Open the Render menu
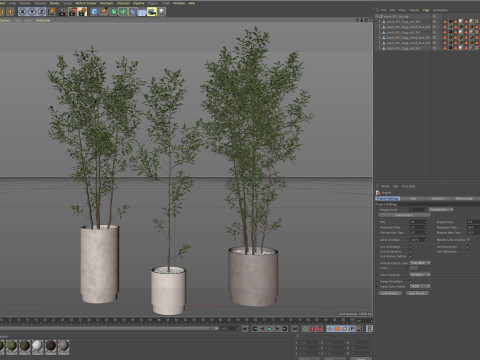The image size is (480, 360). 55,3
